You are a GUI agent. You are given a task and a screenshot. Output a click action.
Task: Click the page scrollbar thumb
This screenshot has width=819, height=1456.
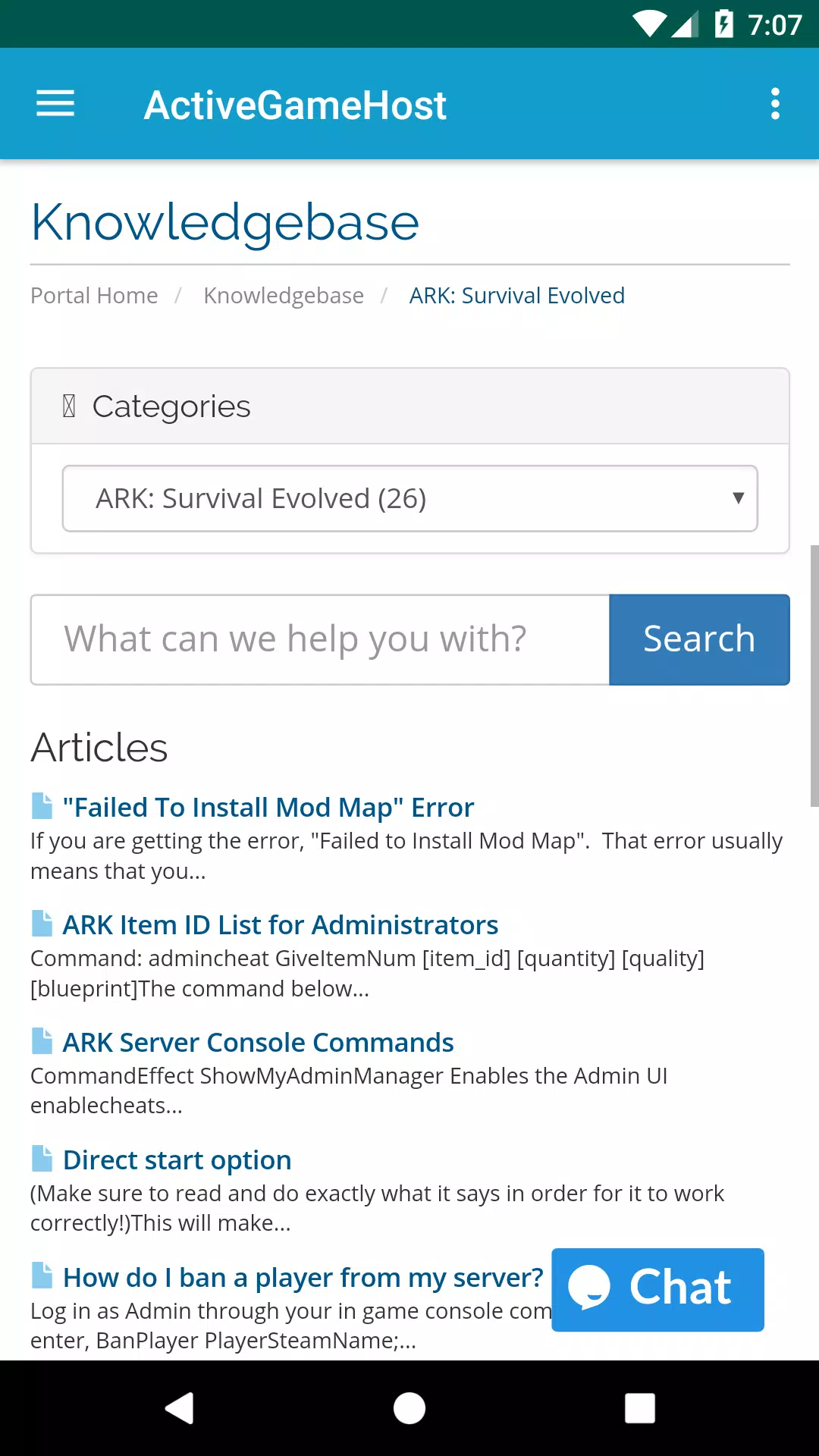(814, 675)
